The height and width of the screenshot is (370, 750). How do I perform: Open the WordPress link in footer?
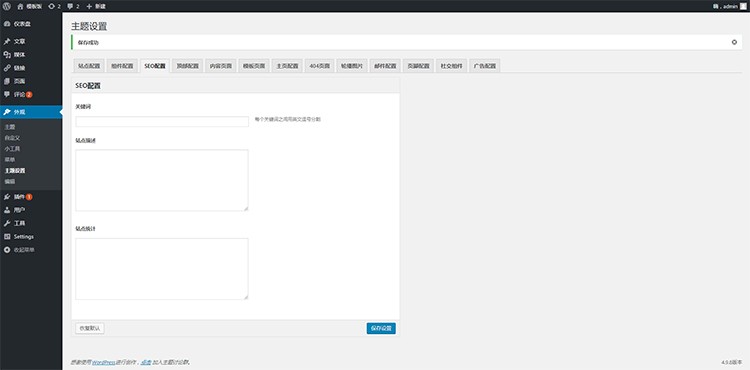coord(103,362)
